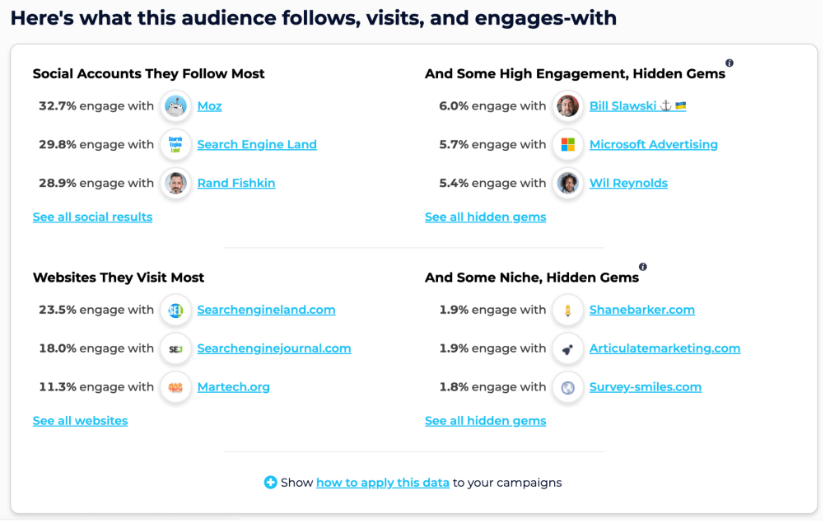Open the how to apply this data link
This screenshot has width=823, height=521.
383,483
